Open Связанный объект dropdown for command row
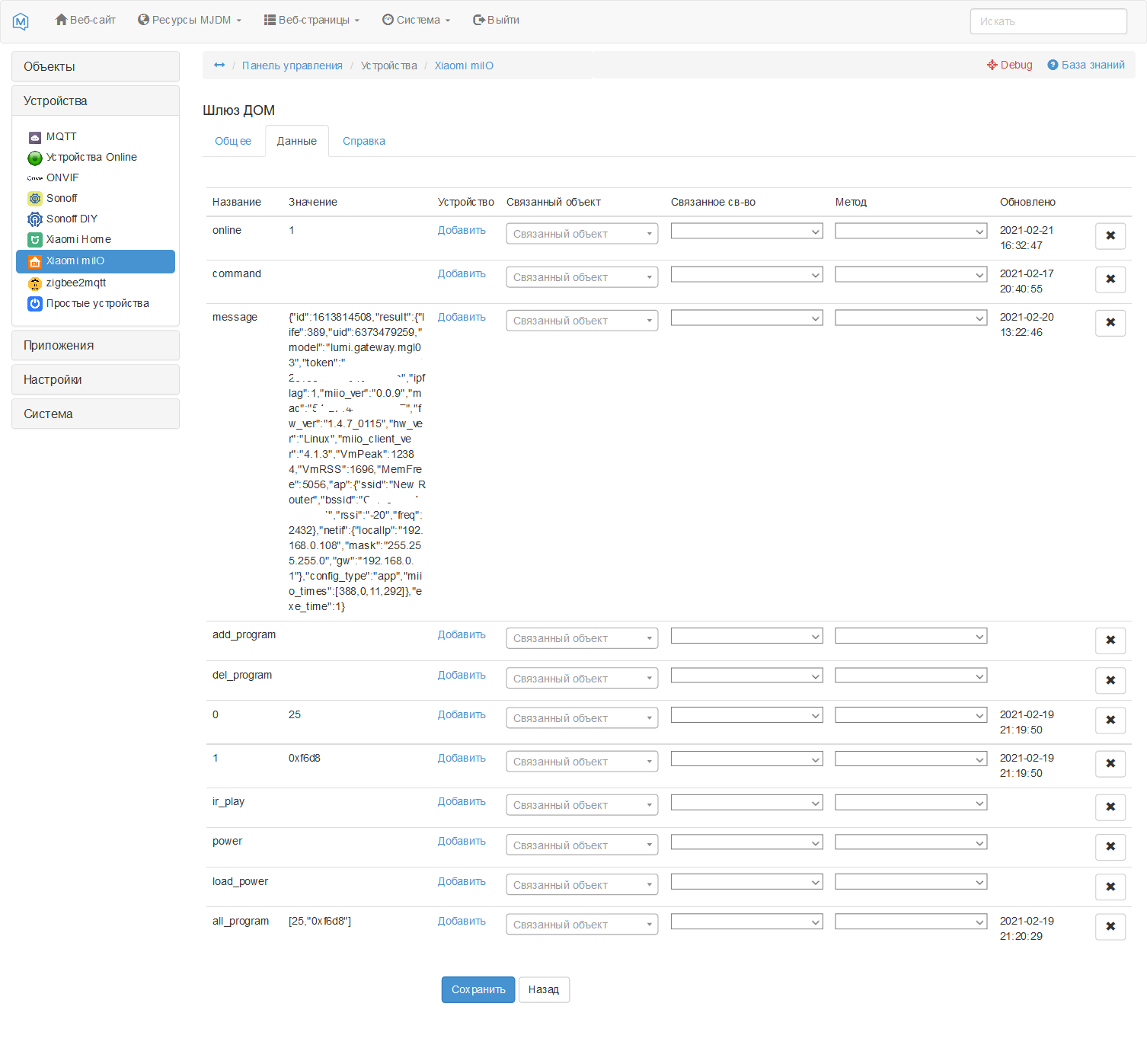Image resolution: width=1147 pixels, height=1064 pixels. point(581,276)
